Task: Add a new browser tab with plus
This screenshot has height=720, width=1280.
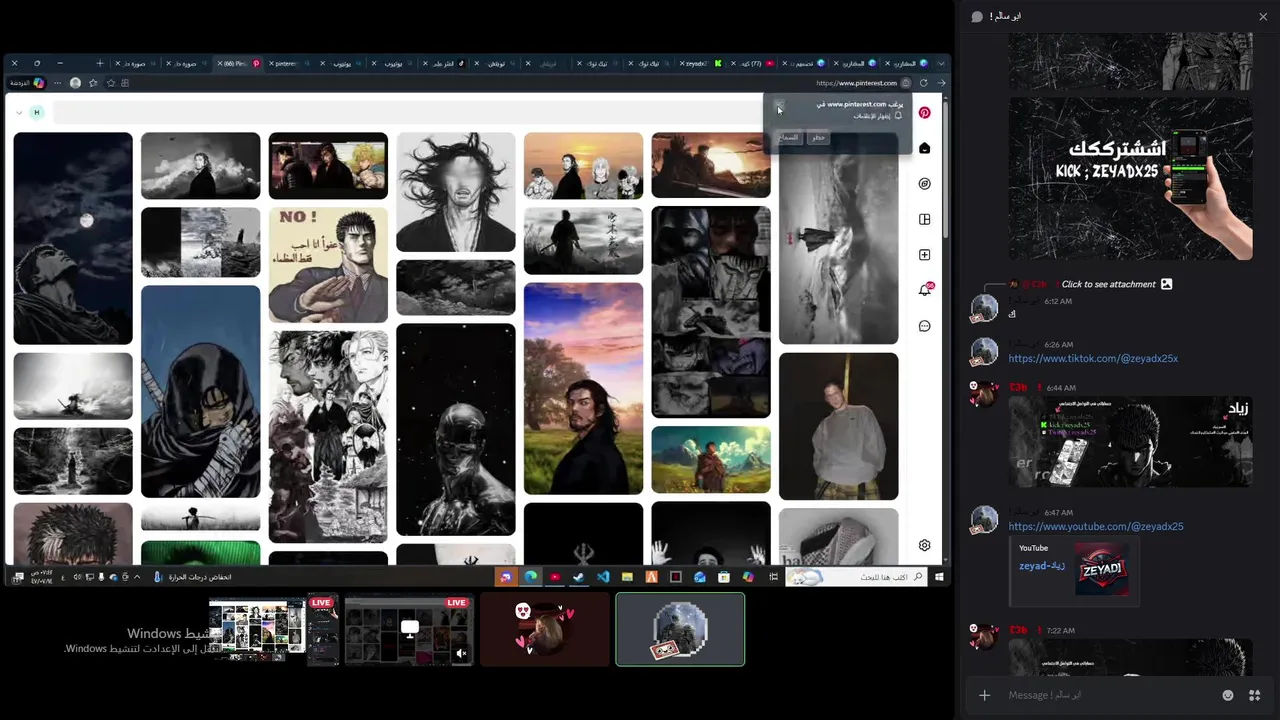Action: pos(99,63)
